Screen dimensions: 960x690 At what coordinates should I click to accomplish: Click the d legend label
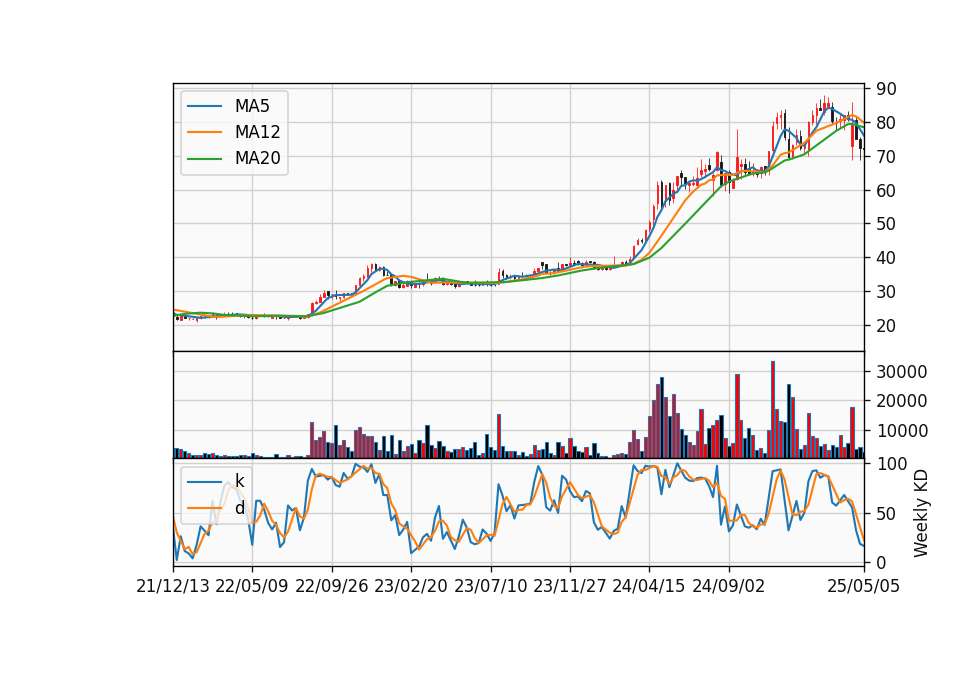click(x=239, y=508)
